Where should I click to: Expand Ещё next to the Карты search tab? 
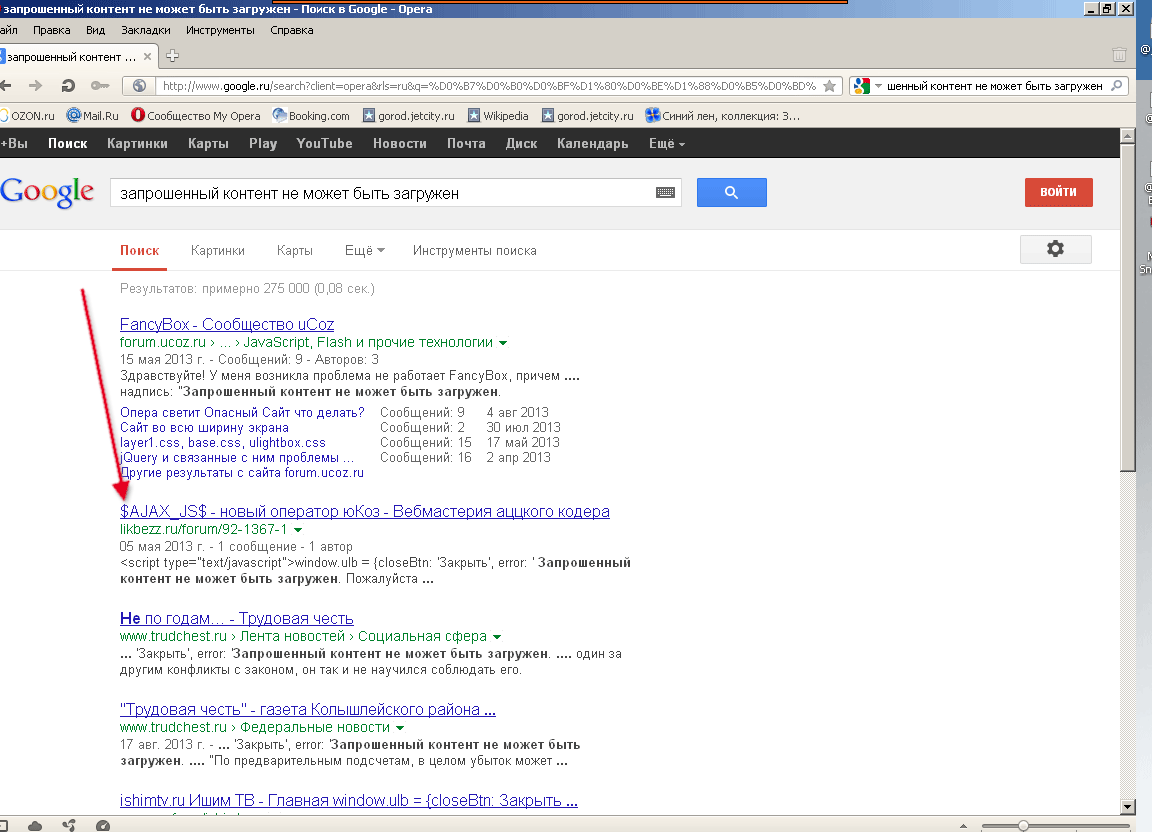coord(364,251)
